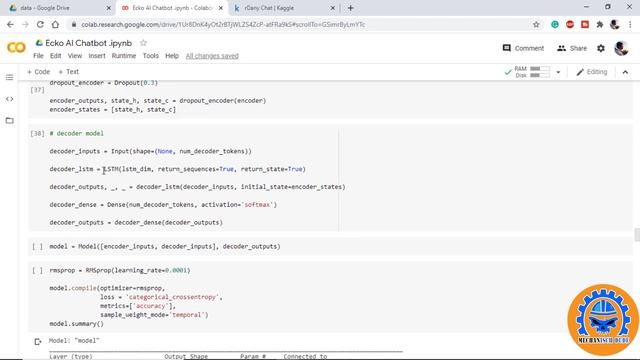This screenshot has height=360, width=640.
Task: Run the rmsprop RMSprop cell
Action: pos(38,270)
